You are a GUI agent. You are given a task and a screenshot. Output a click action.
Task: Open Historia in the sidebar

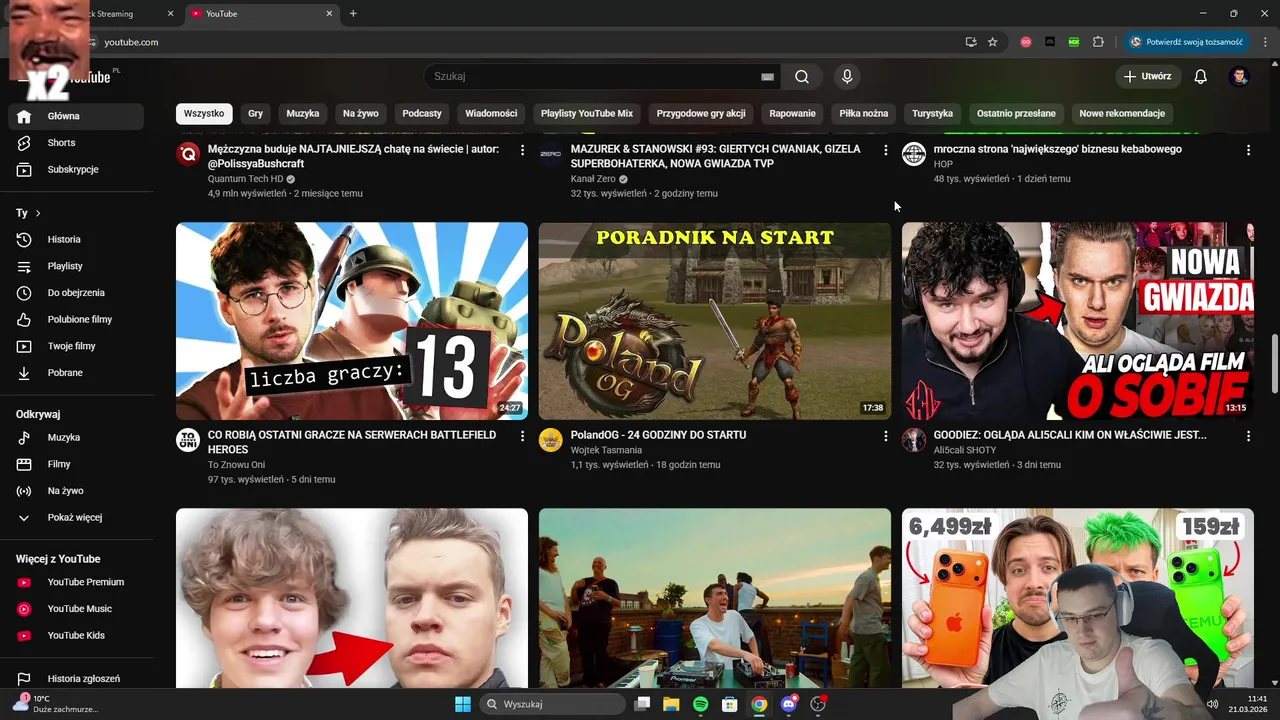77,240
